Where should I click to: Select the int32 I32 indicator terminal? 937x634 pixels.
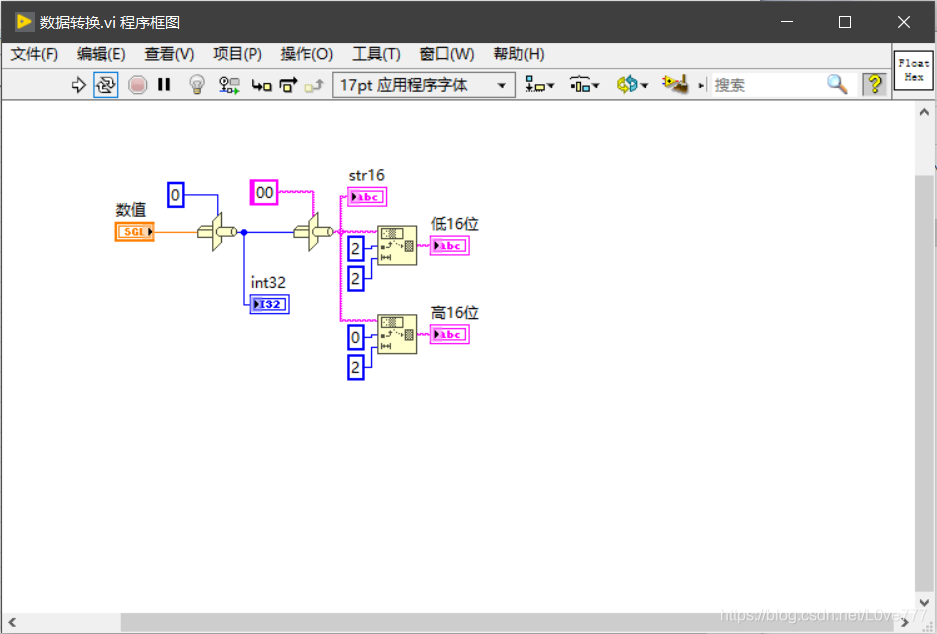[270, 304]
